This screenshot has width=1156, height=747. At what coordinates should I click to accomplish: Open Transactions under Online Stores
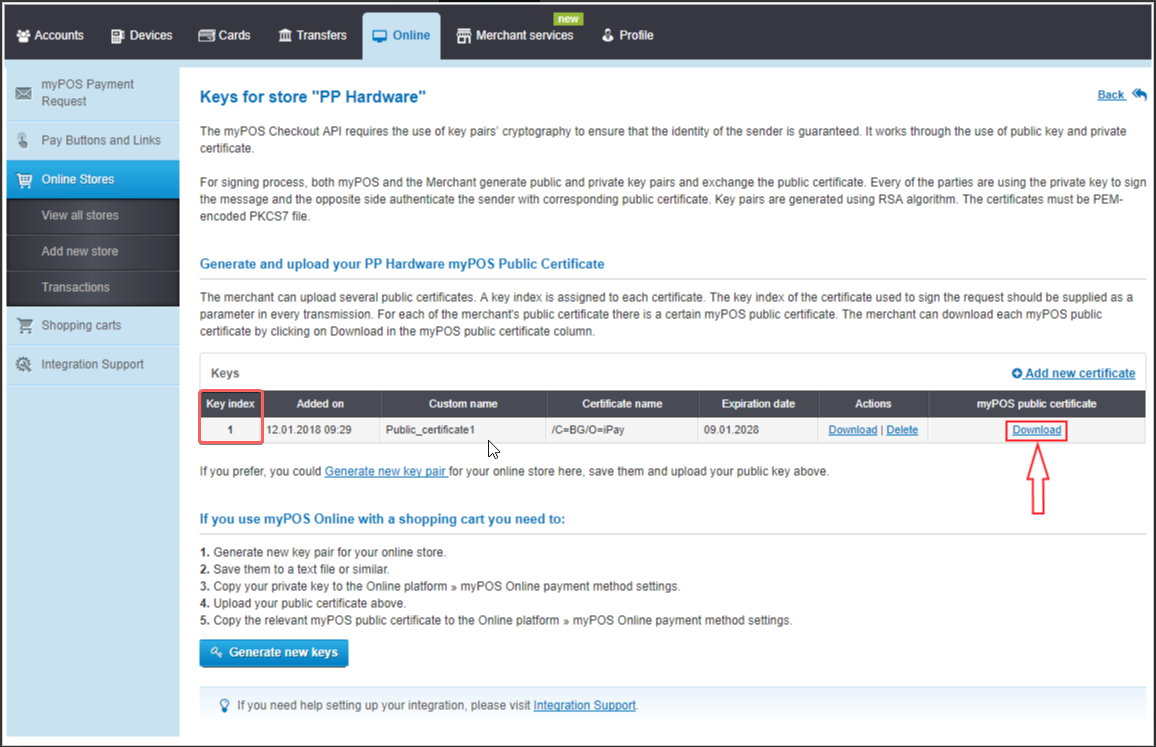[x=93, y=288]
